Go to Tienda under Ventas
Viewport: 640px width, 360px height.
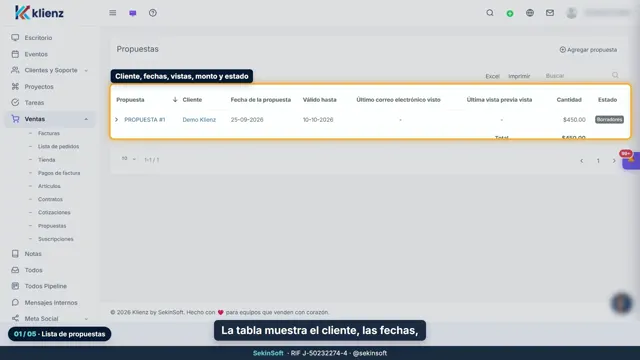[x=47, y=160]
